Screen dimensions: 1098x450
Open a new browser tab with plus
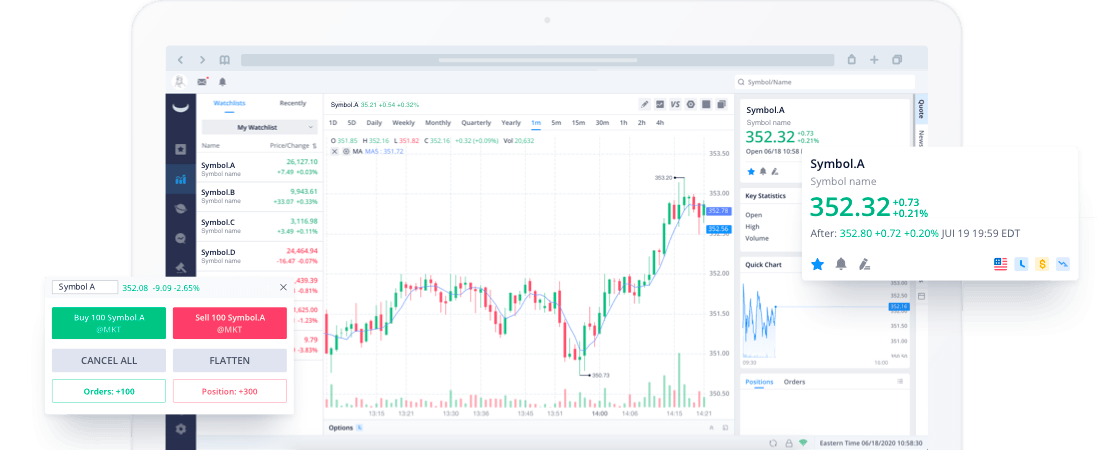point(874,60)
